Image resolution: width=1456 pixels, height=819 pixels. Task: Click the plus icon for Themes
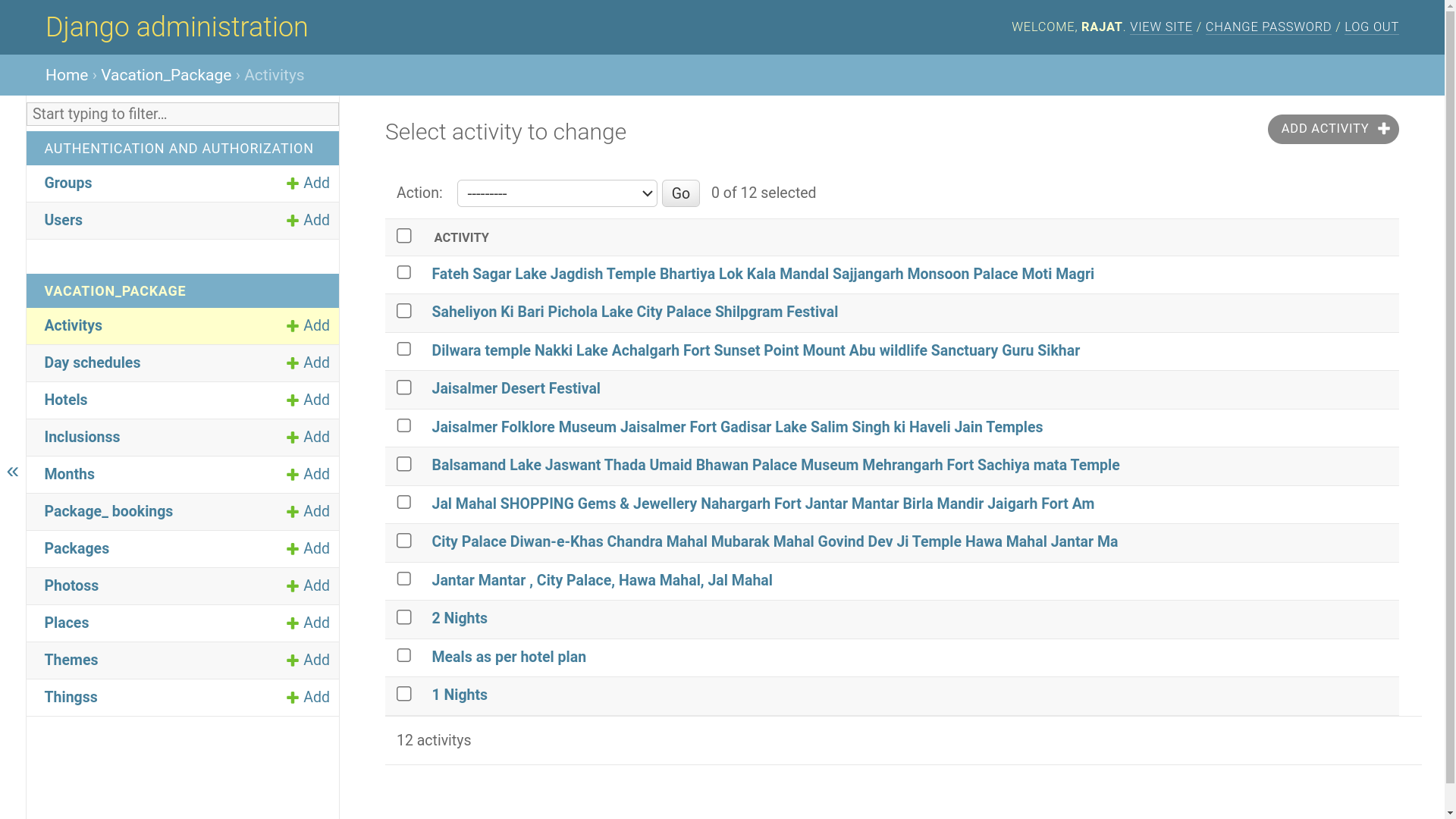click(x=293, y=661)
